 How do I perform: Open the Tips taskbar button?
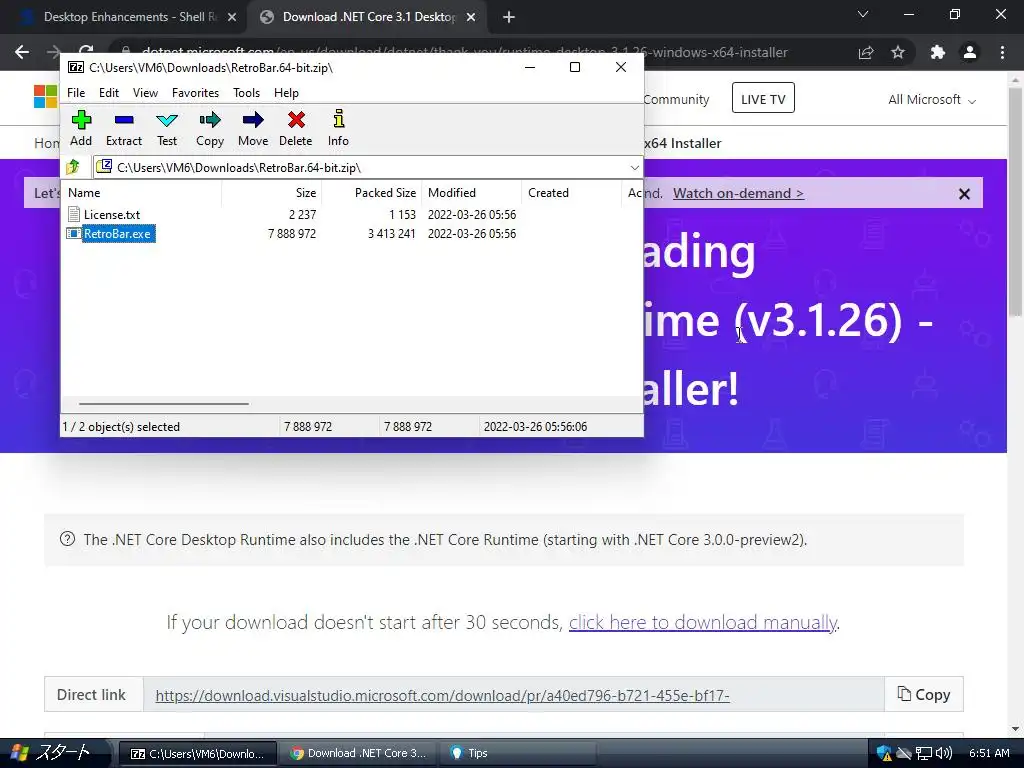pyautogui.click(x=518, y=753)
